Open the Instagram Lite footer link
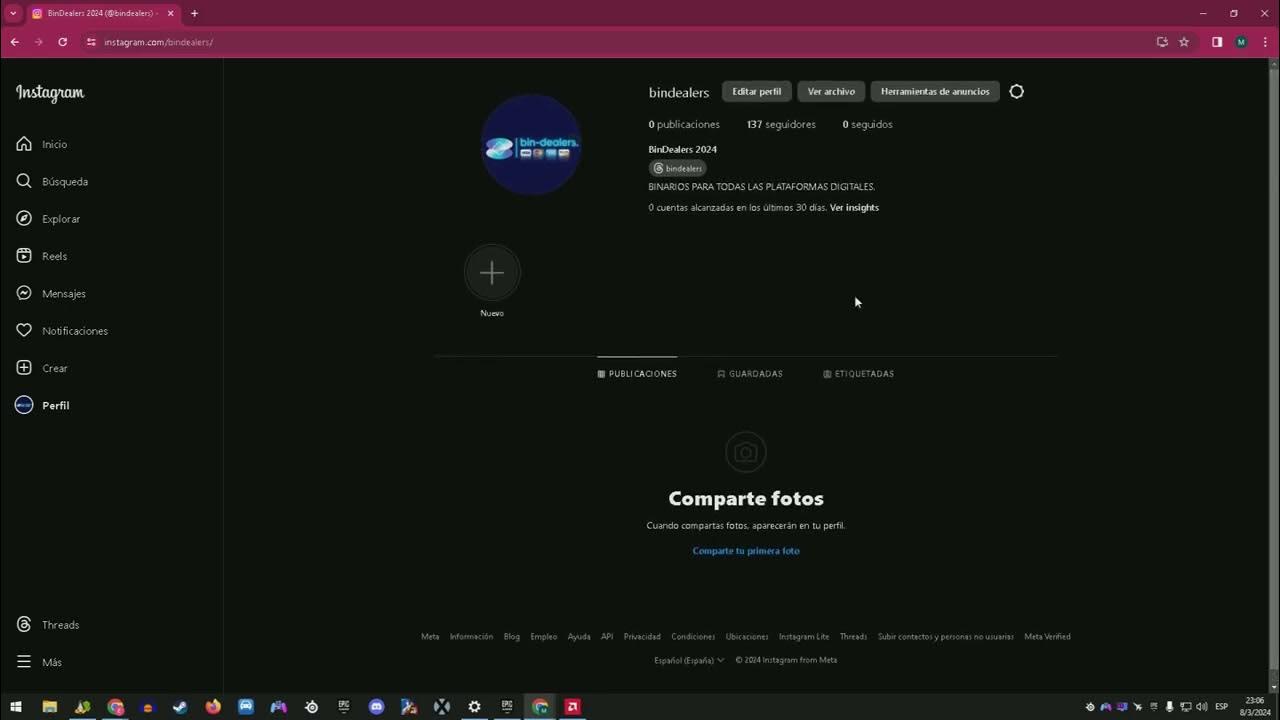 coord(804,636)
